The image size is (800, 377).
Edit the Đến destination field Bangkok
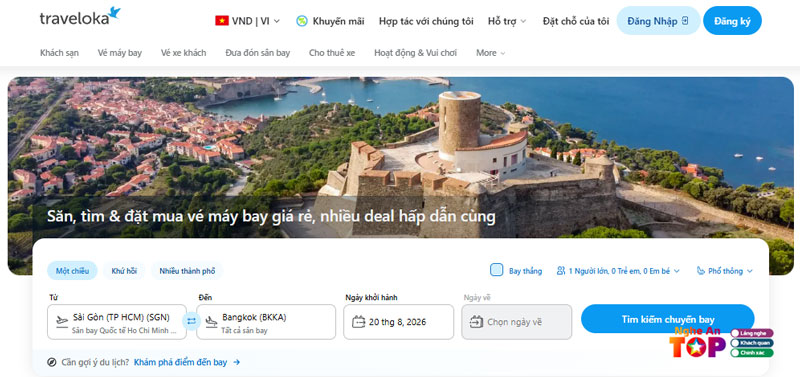pyautogui.click(x=266, y=322)
